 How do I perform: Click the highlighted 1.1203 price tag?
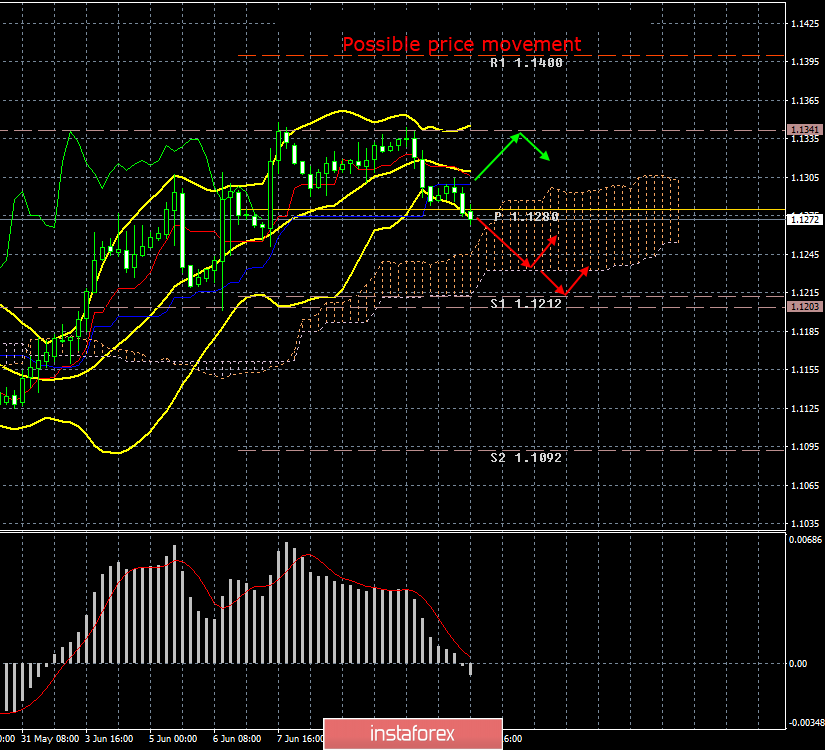point(807,308)
